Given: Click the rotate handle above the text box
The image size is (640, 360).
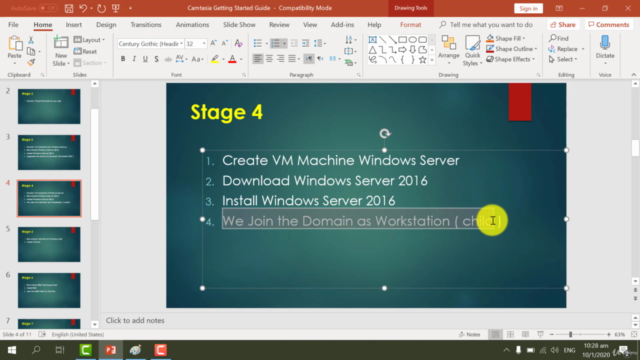Looking at the screenshot, I should coord(384,133).
